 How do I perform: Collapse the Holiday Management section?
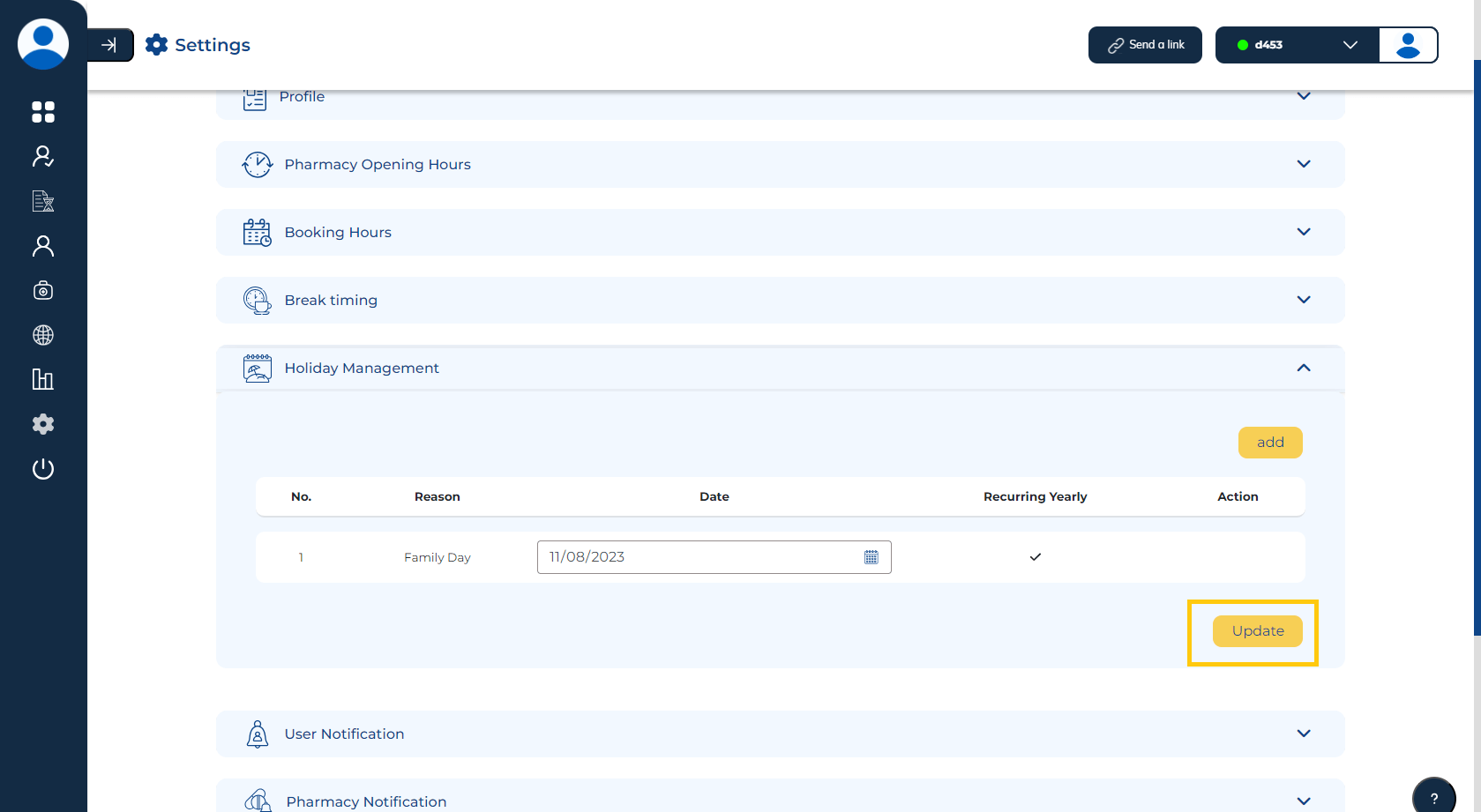coord(1303,369)
